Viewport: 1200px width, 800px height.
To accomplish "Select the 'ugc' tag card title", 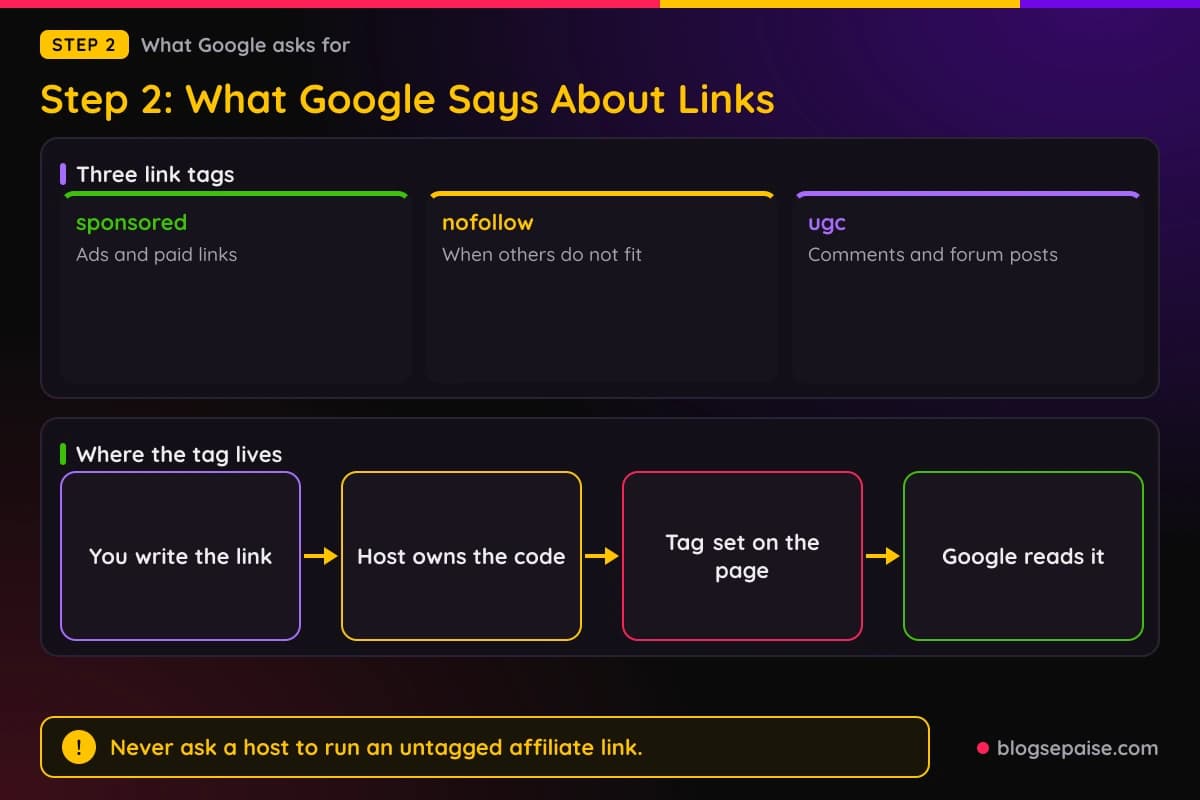I will (827, 223).
